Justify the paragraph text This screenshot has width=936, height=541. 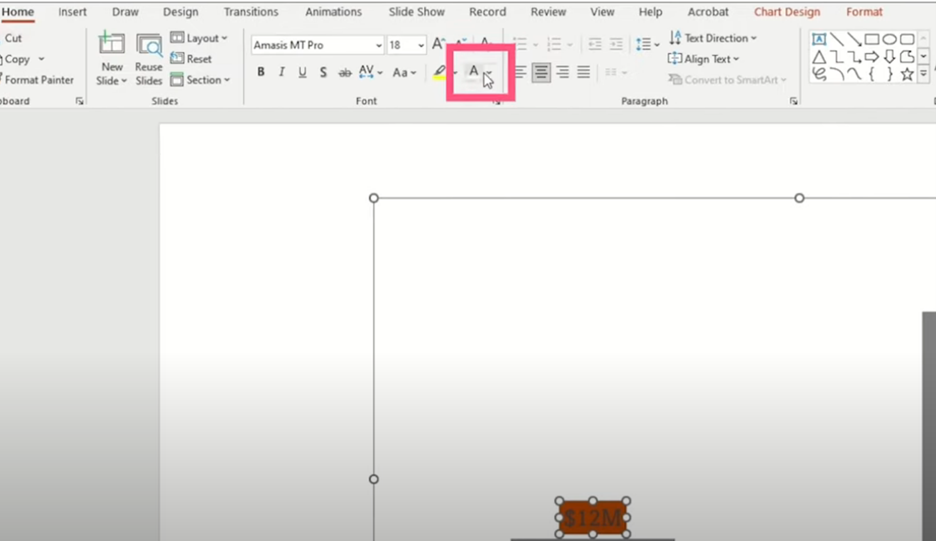pos(583,72)
